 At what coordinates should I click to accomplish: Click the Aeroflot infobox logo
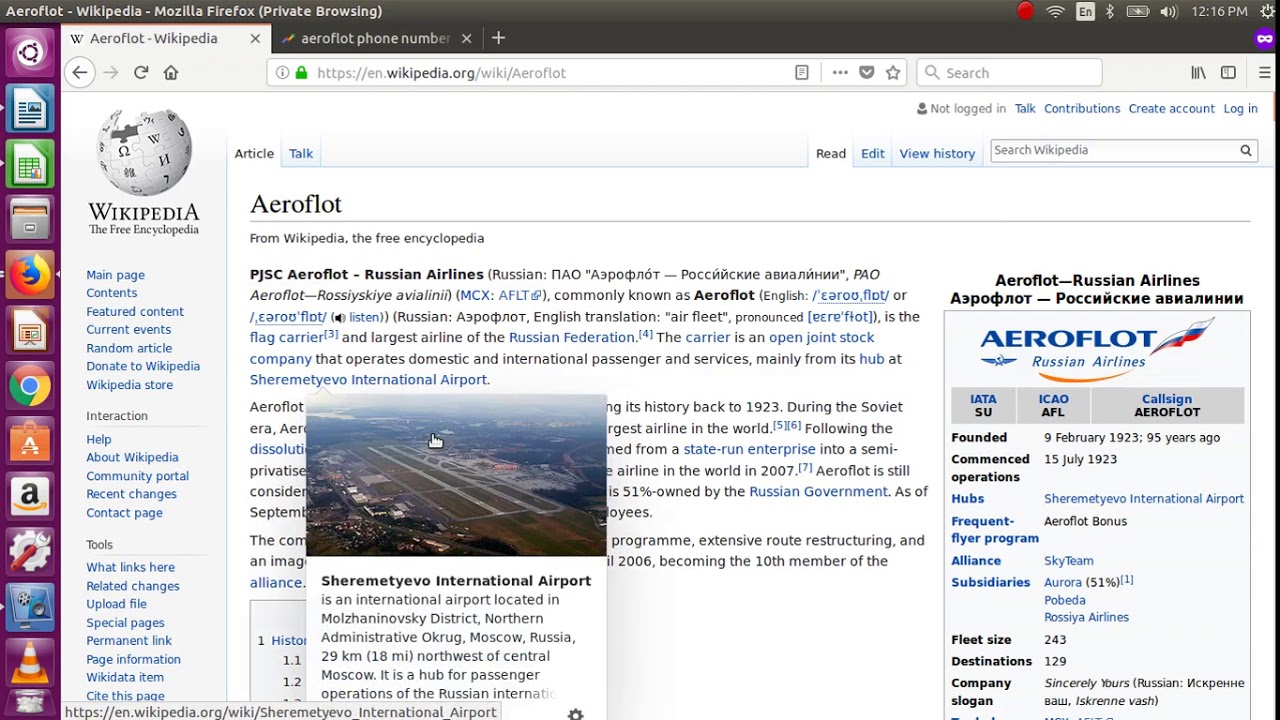pos(1097,349)
